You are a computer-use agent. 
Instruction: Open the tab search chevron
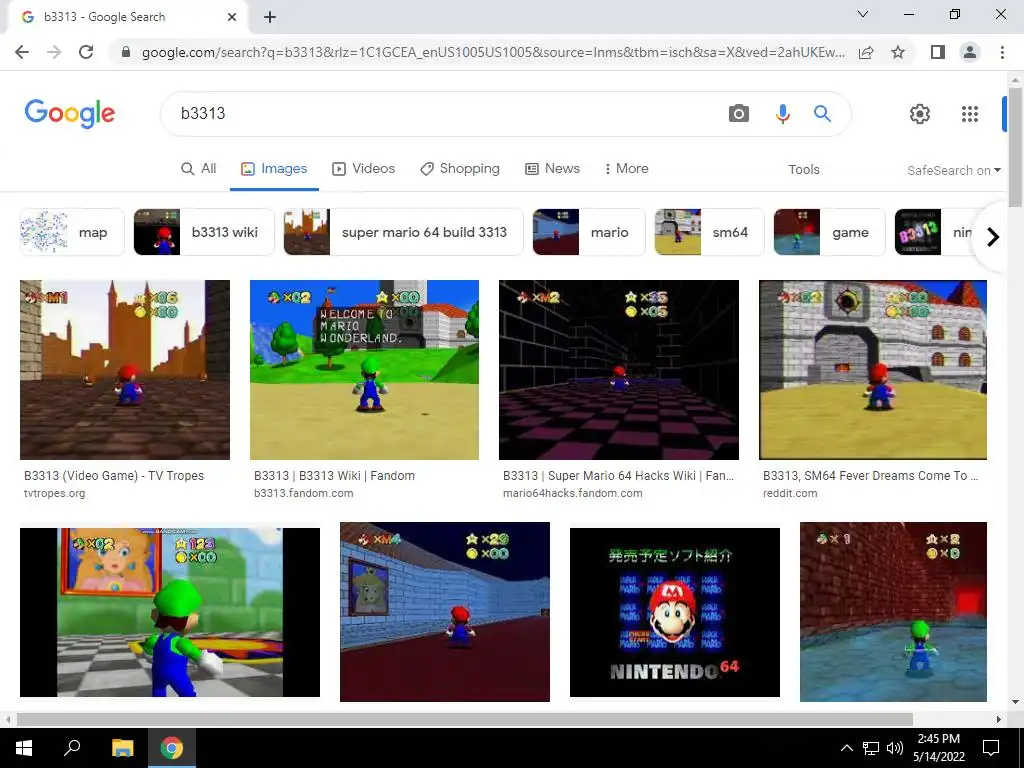pos(863,14)
